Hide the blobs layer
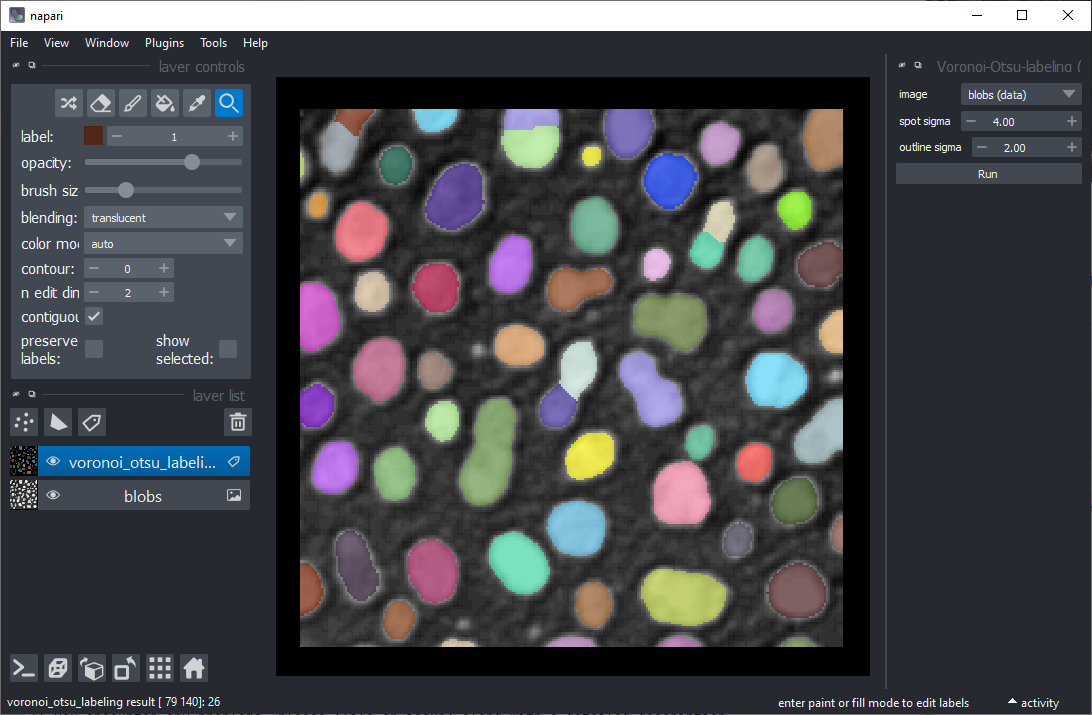The image size is (1092, 715). (x=54, y=495)
